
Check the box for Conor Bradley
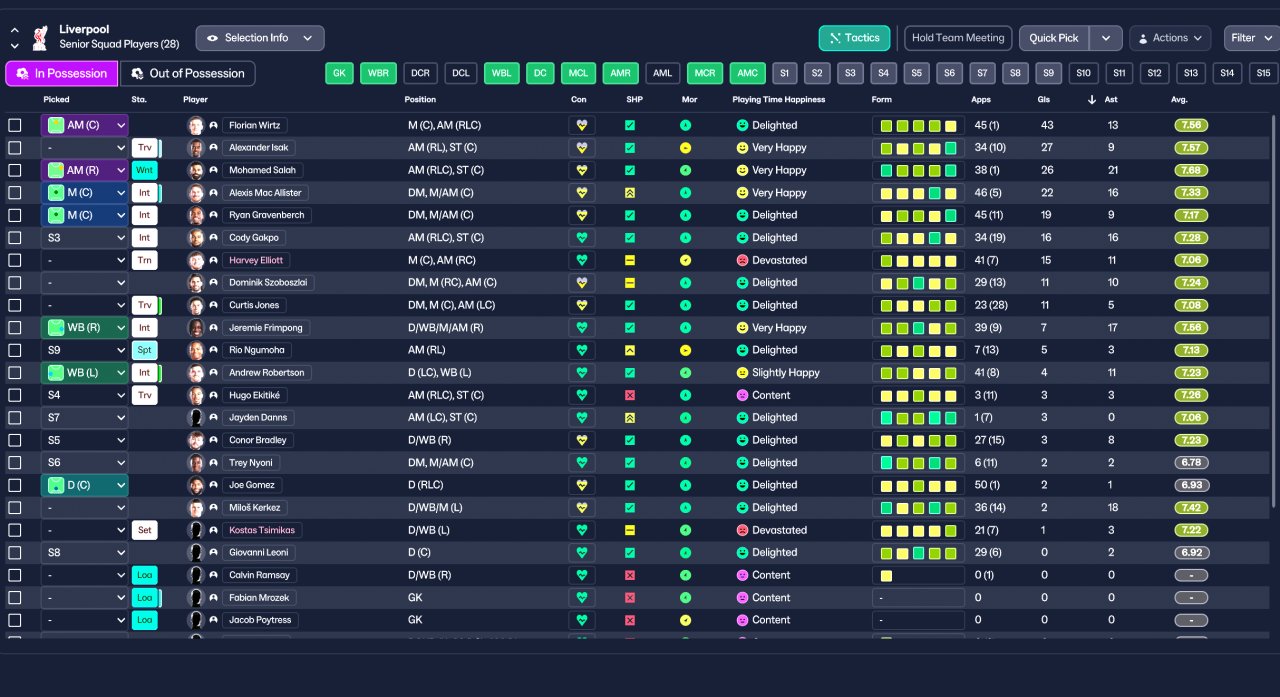14,441
